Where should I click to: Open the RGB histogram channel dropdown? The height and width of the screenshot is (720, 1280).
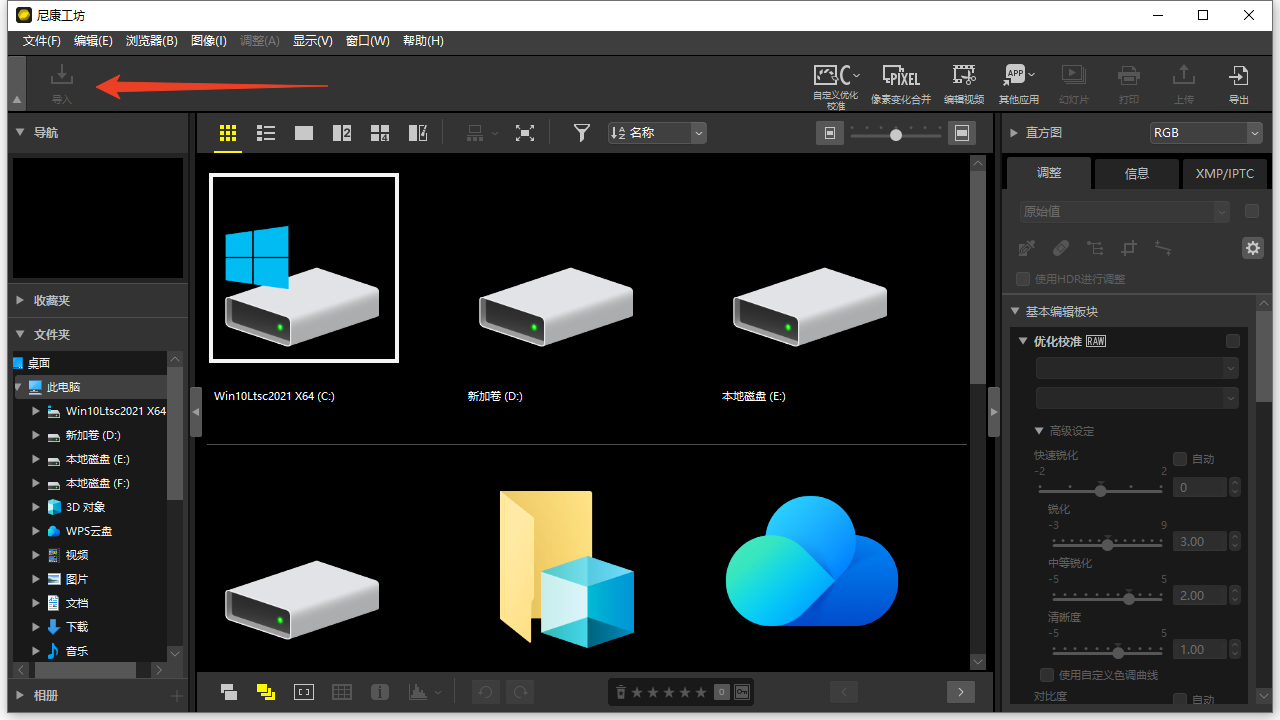point(1206,133)
